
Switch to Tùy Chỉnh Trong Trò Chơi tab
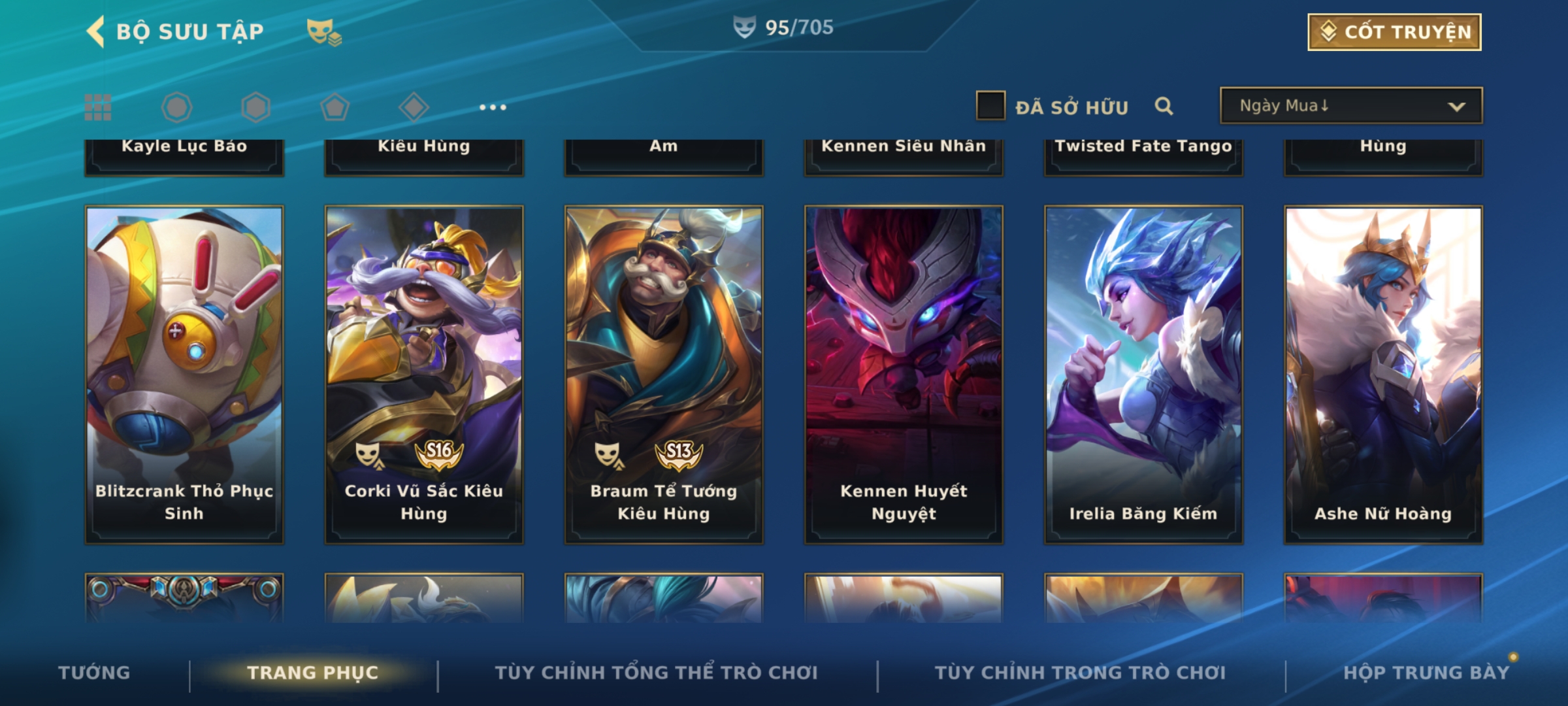pos(1080,672)
